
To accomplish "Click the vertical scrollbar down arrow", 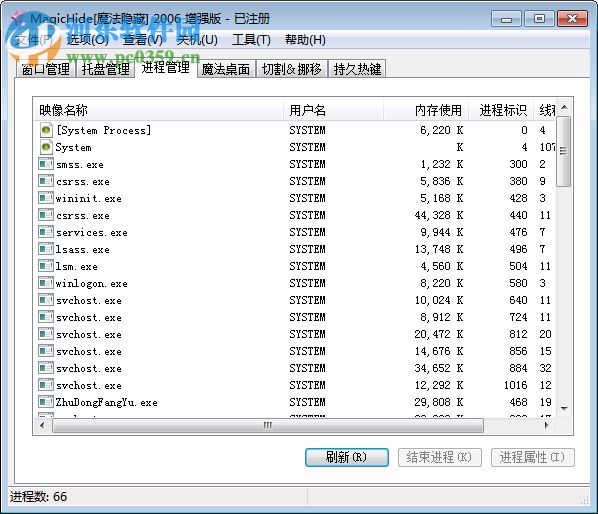I will tap(564, 408).
